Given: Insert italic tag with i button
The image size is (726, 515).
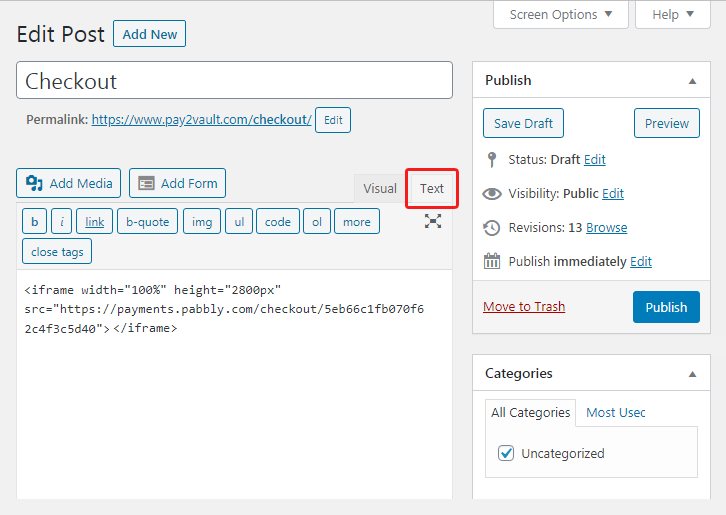Looking at the screenshot, I should (62, 222).
